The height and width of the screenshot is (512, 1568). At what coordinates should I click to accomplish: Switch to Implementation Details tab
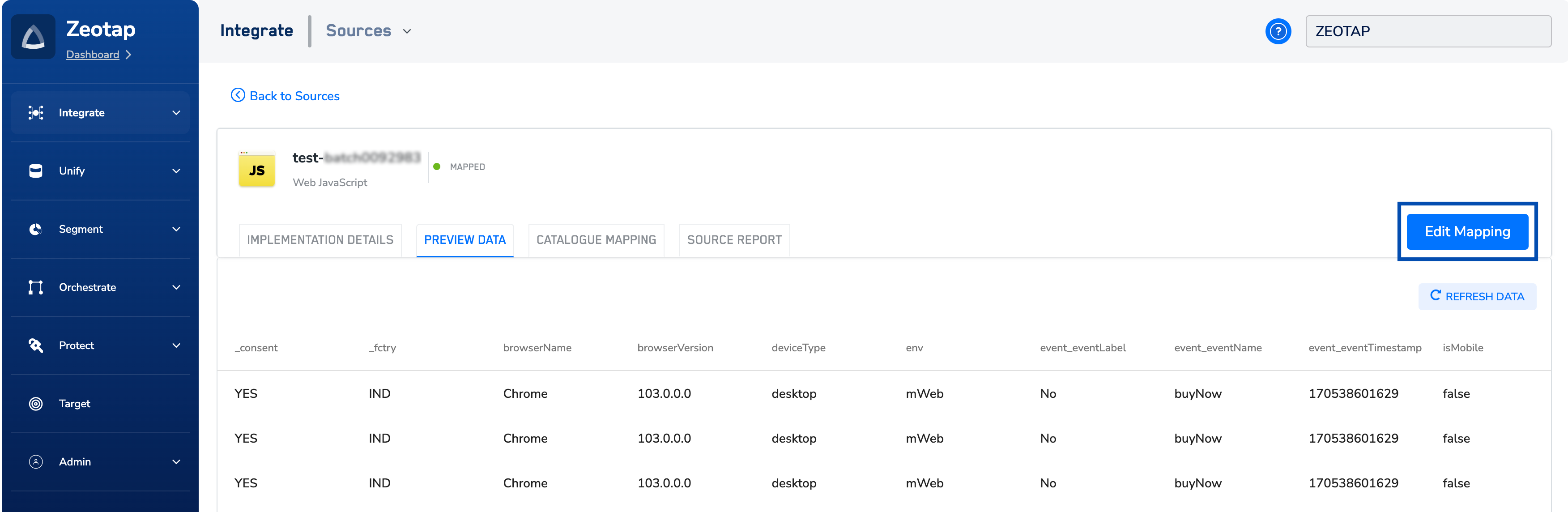click(320, 240)
